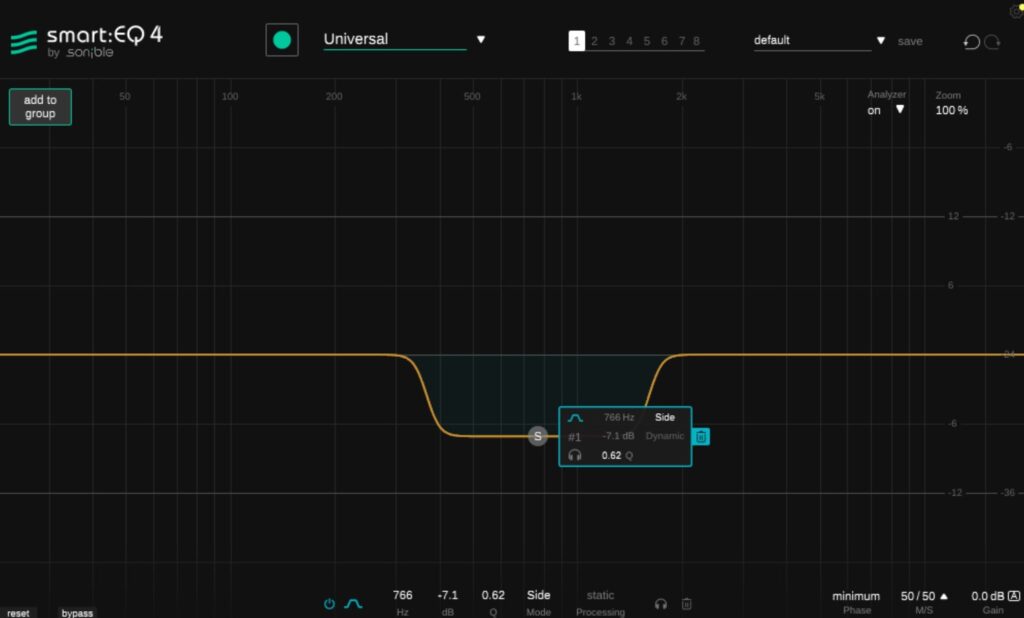This screenshot has height=618, width=1024.
Task: Open settings via the gear icon
Action: [x=1016, y=11]
